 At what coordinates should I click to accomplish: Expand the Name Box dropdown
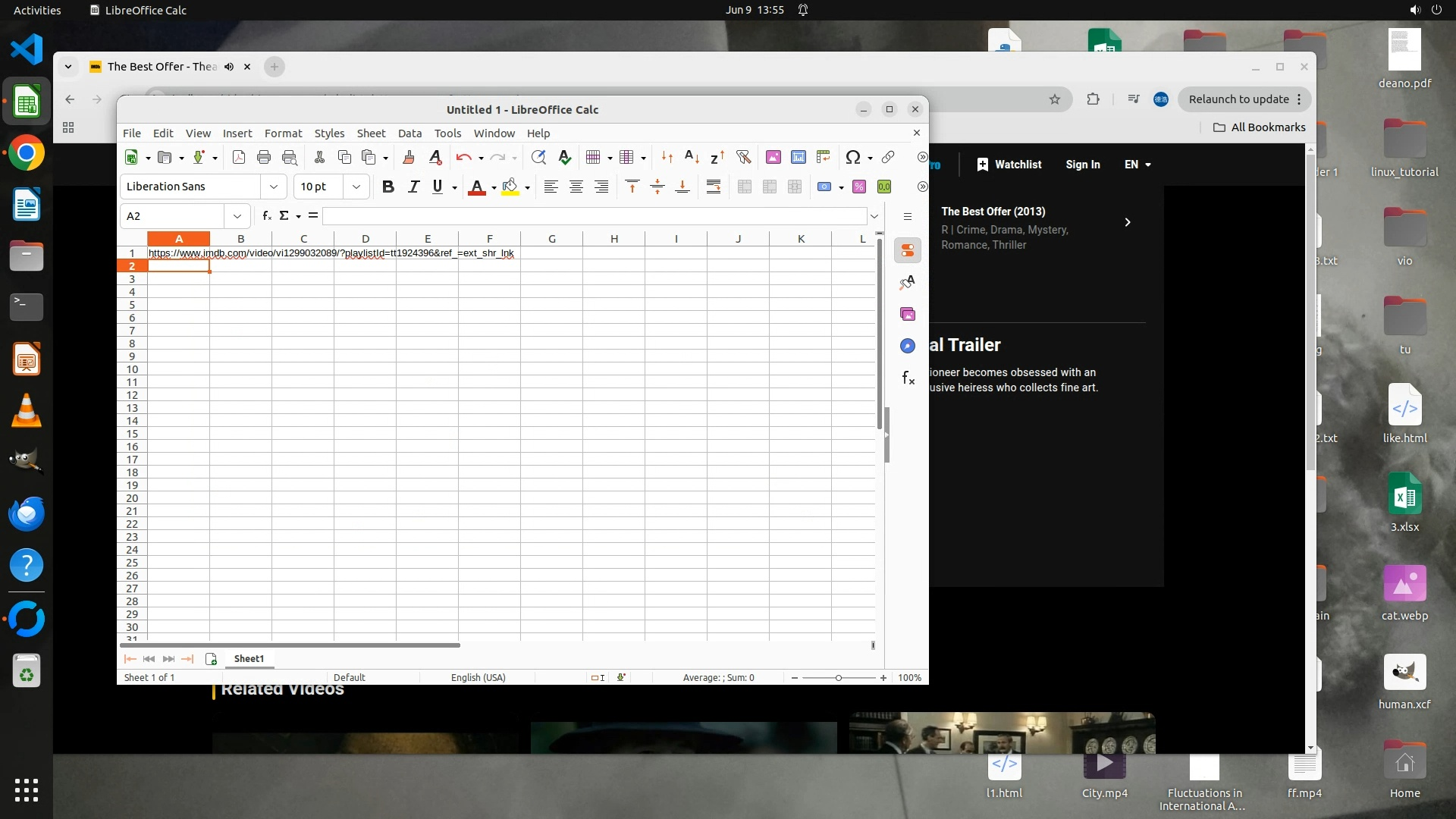point(237,216)
